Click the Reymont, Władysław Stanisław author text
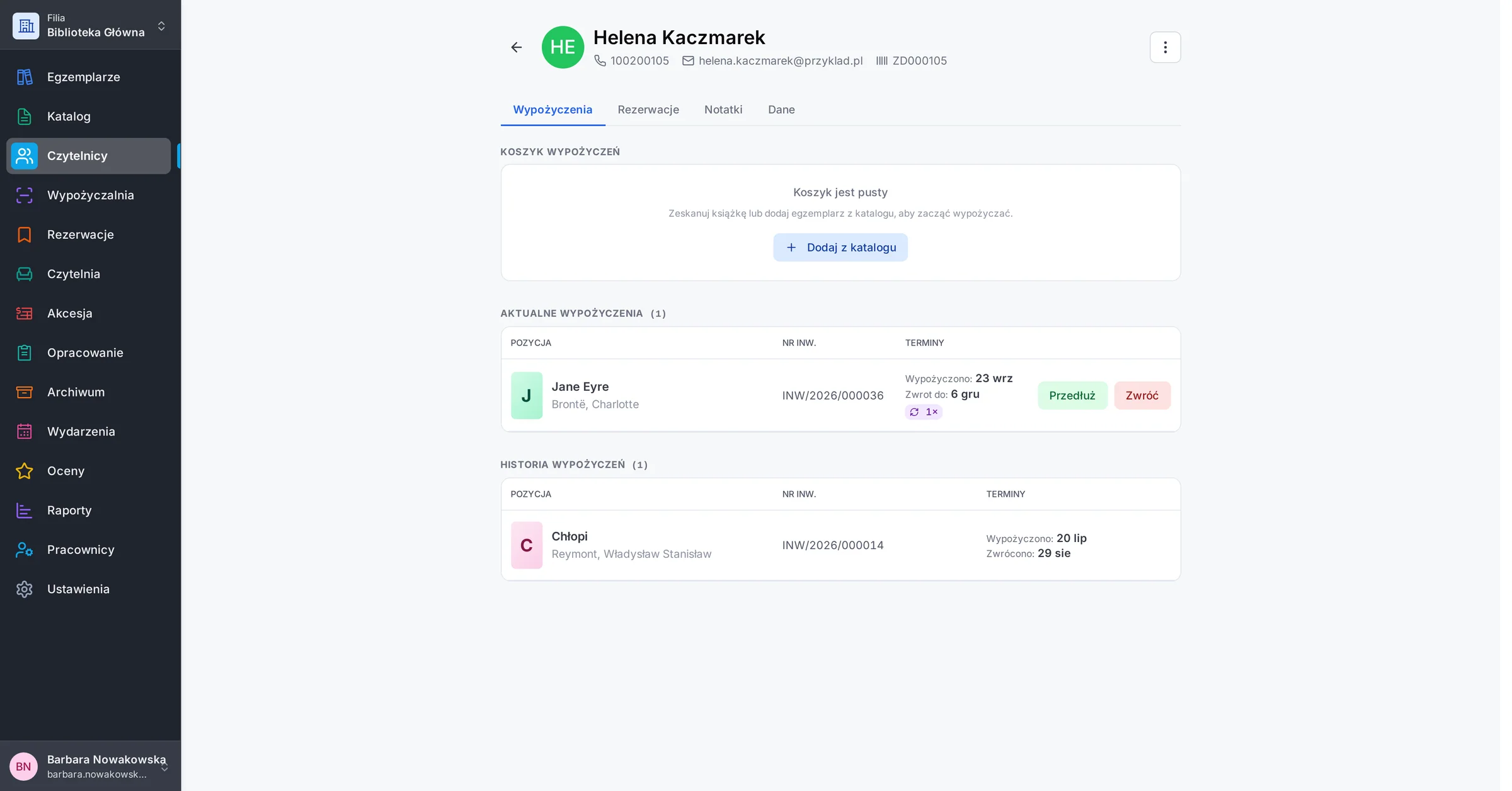Screen dimensions: 1512x791 [631, 554]
